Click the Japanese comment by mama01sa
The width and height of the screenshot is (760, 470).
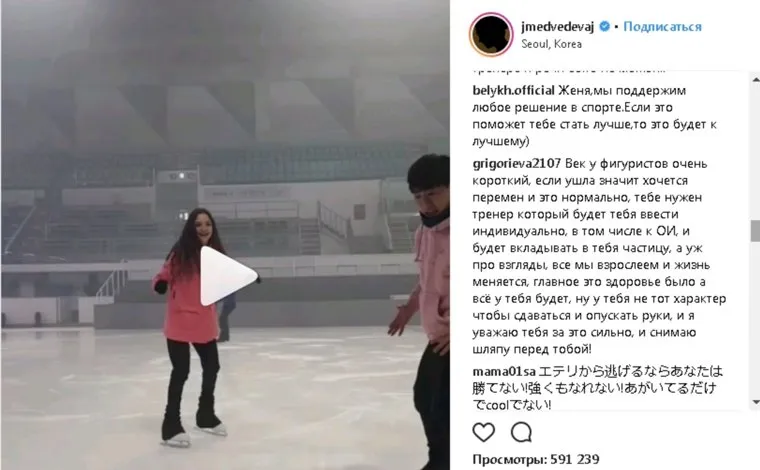pyautogui.click(x=598, y=388)
